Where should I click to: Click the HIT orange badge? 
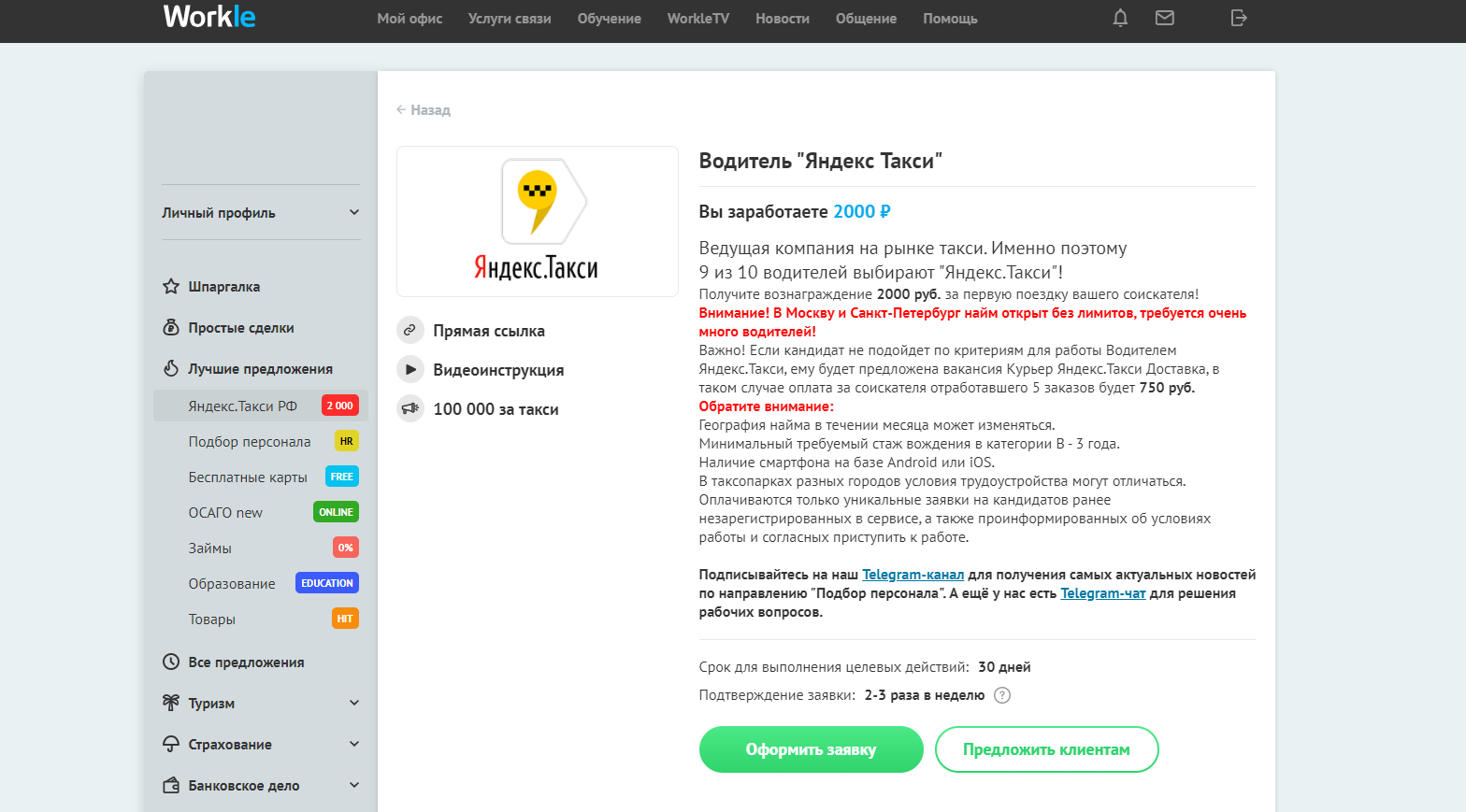[345, 619]
